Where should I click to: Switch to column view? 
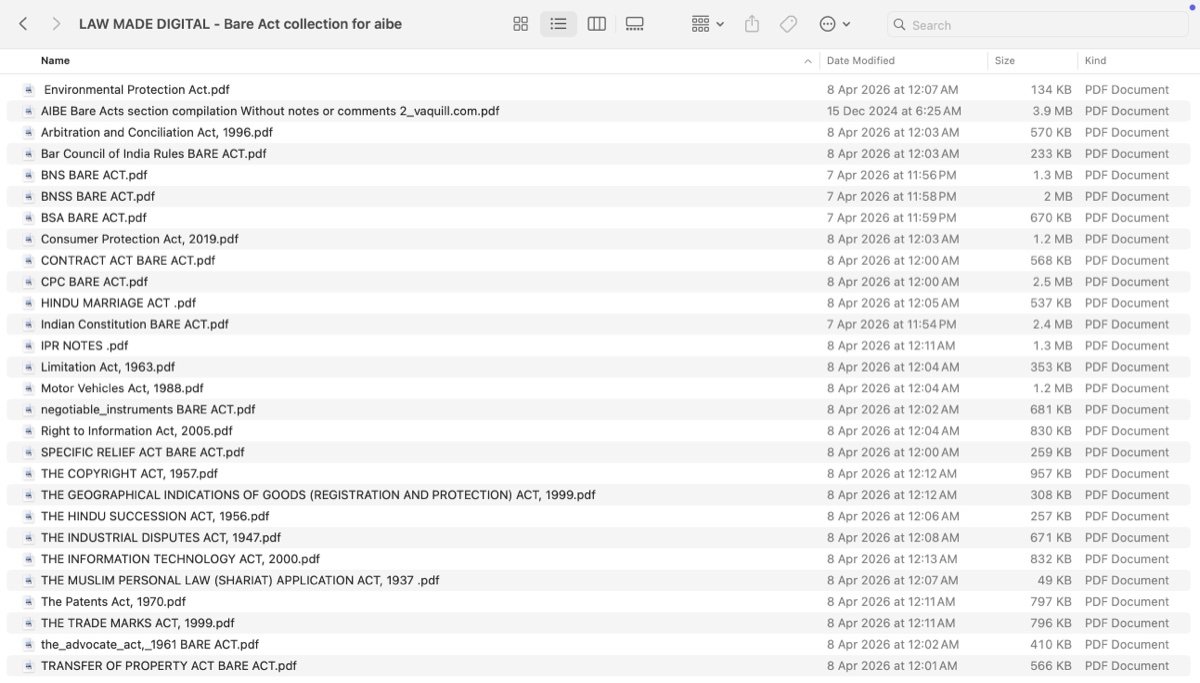pyautogui.click(x=596, y=24)
